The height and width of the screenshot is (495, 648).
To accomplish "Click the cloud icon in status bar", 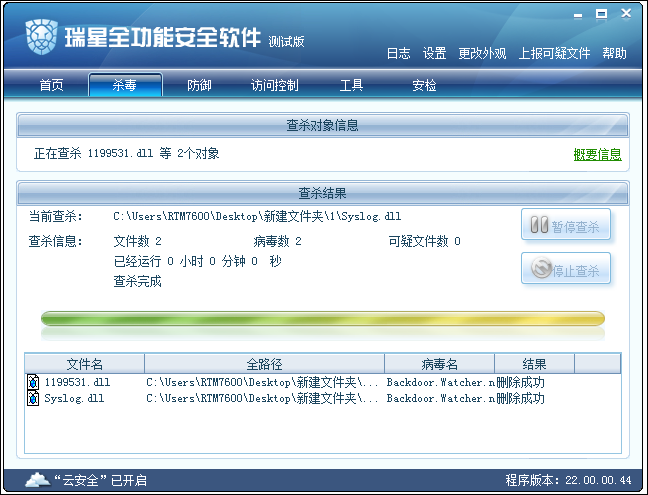I will tap(37, 480).
